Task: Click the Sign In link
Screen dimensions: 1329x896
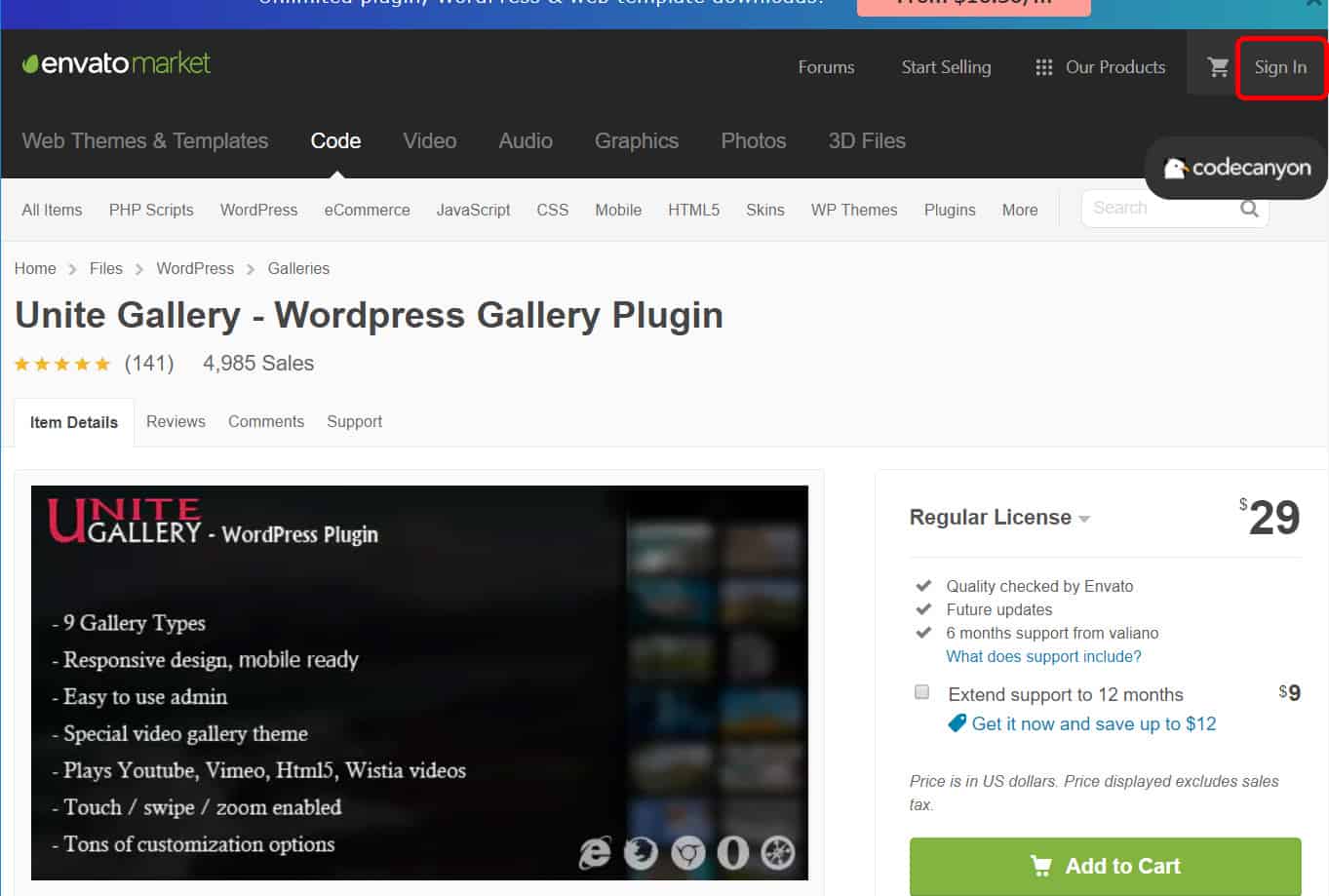Action: click(x=1280, y=67)
